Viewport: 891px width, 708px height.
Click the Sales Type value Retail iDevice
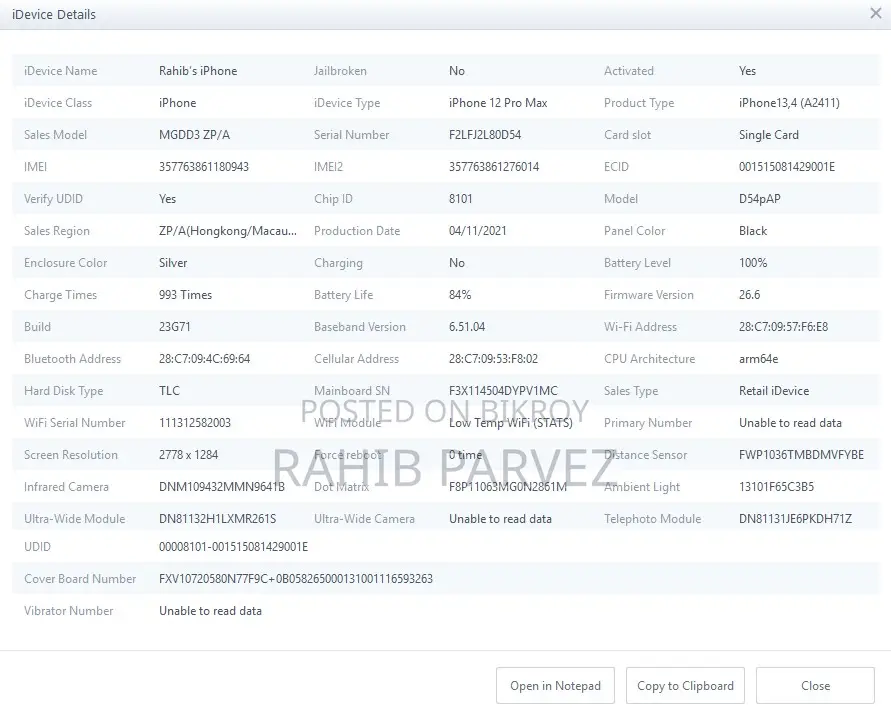[773, 391]
